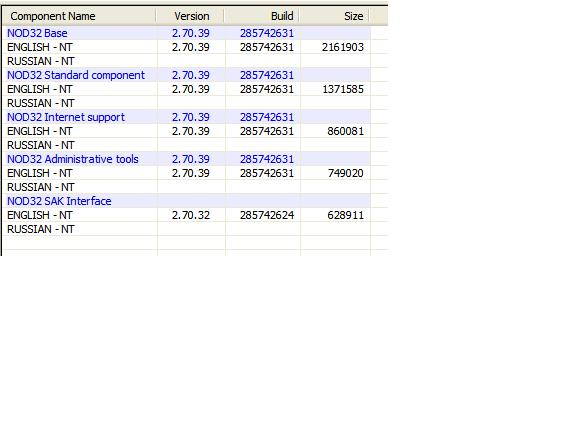The image size is (576, 432).
Task: Select ENGLISH - NT row with version 2.70.32
Action: 187,215
